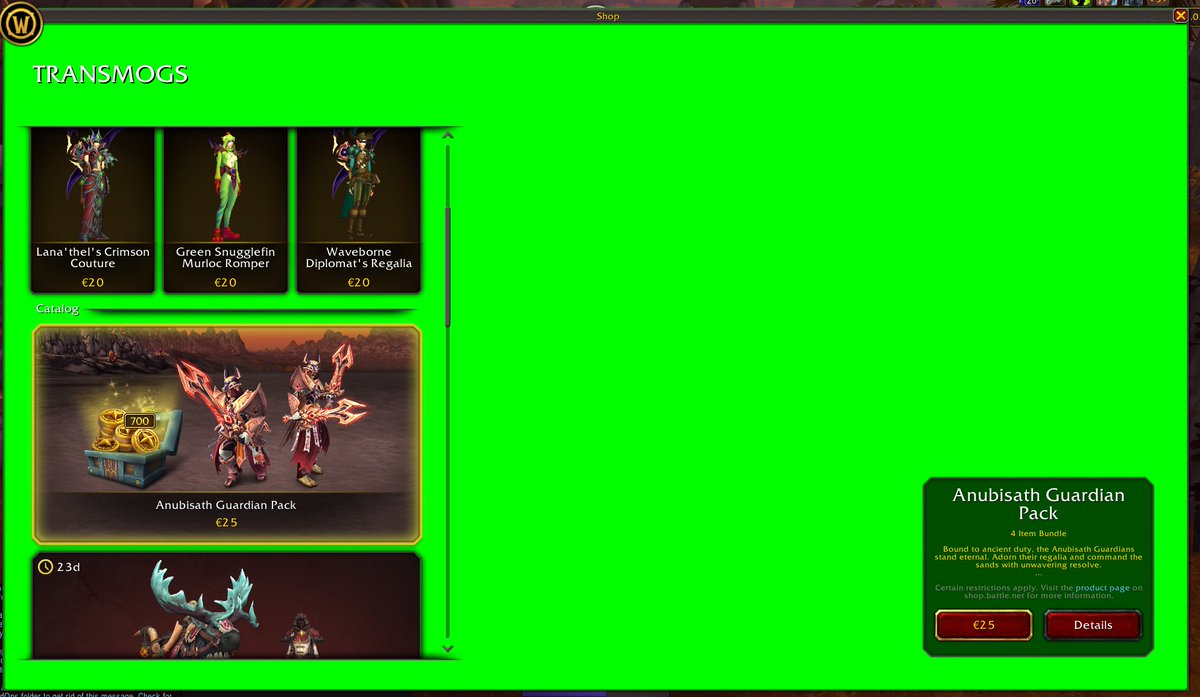Click the scroll down arrow of the catalog list

point(448,649)
